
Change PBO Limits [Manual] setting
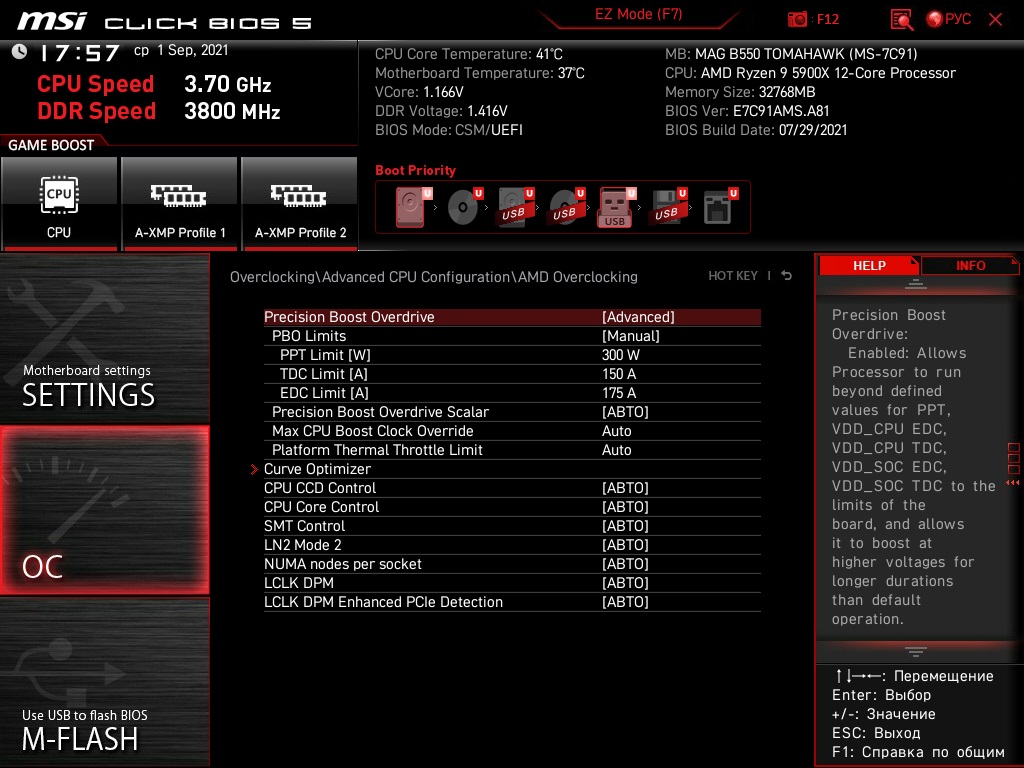(512, 336)
